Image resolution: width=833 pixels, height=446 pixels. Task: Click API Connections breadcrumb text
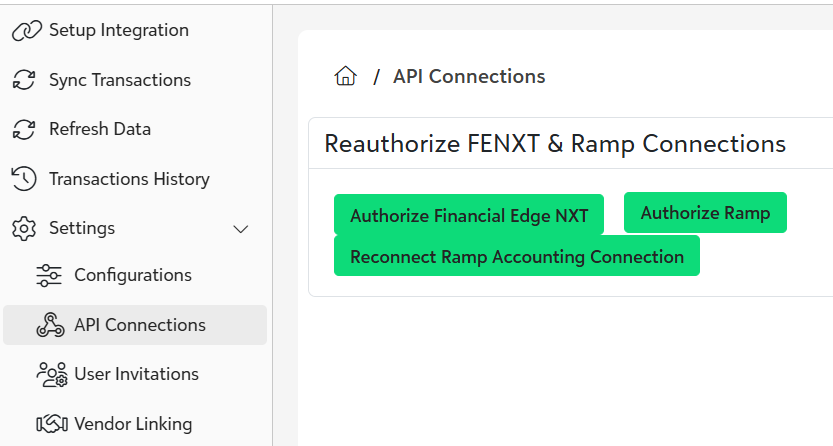pyautogui.click(x=469, y=77)
